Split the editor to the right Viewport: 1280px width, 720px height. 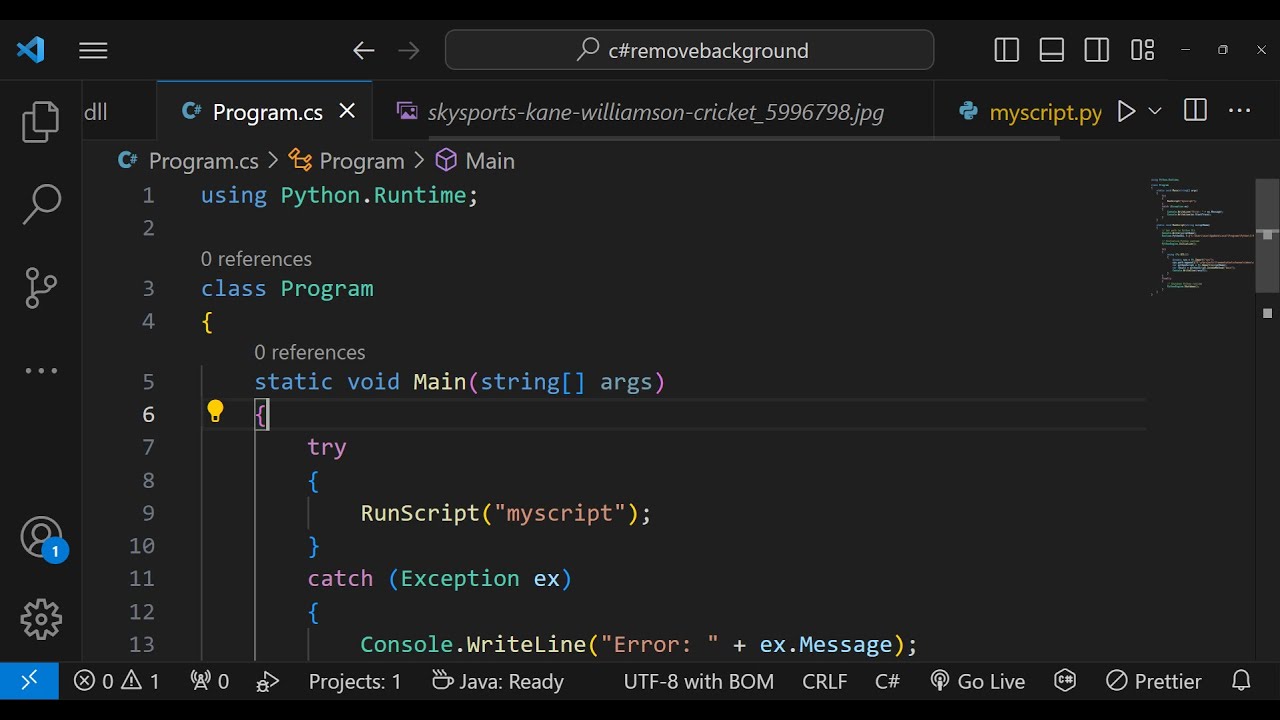(x=1195, y=112)
